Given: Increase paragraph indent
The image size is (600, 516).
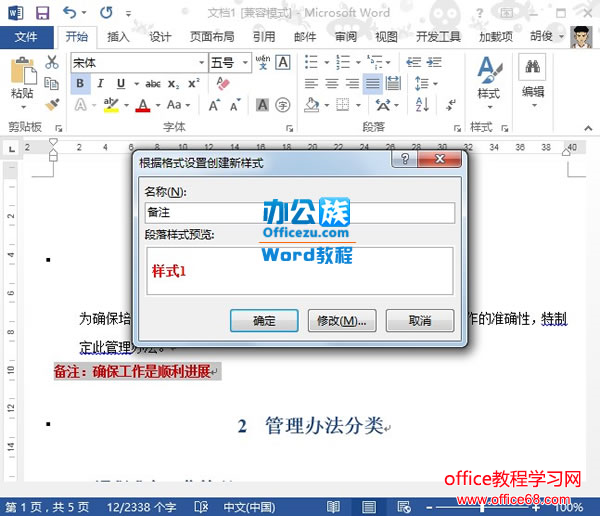Looking at the screenshot, I should (434, 62).
